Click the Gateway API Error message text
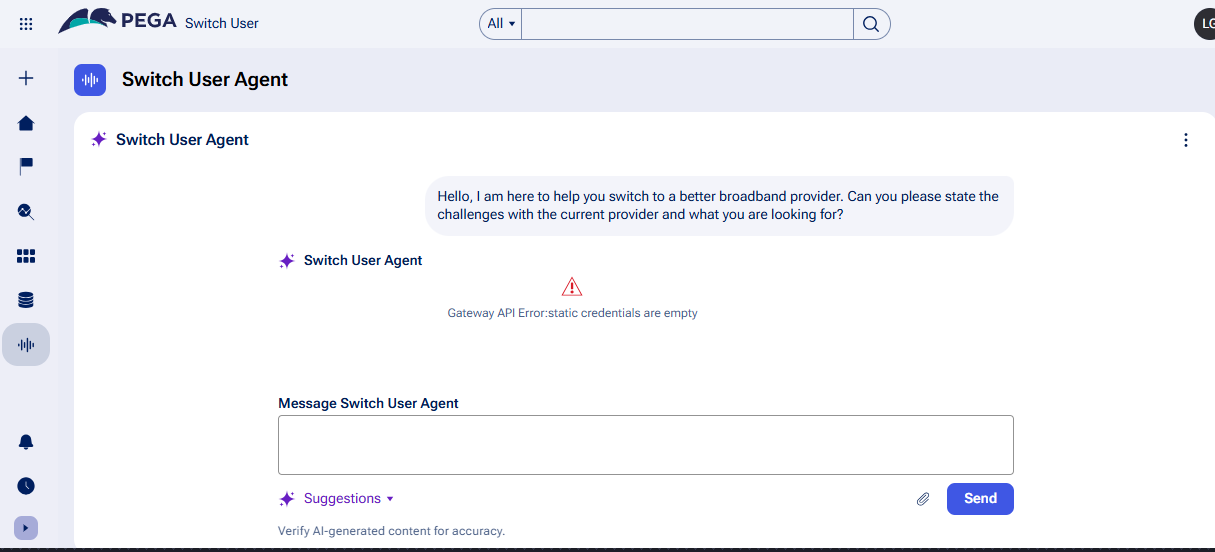Viewport: 1215px width, 552px height. pos(572,313)
